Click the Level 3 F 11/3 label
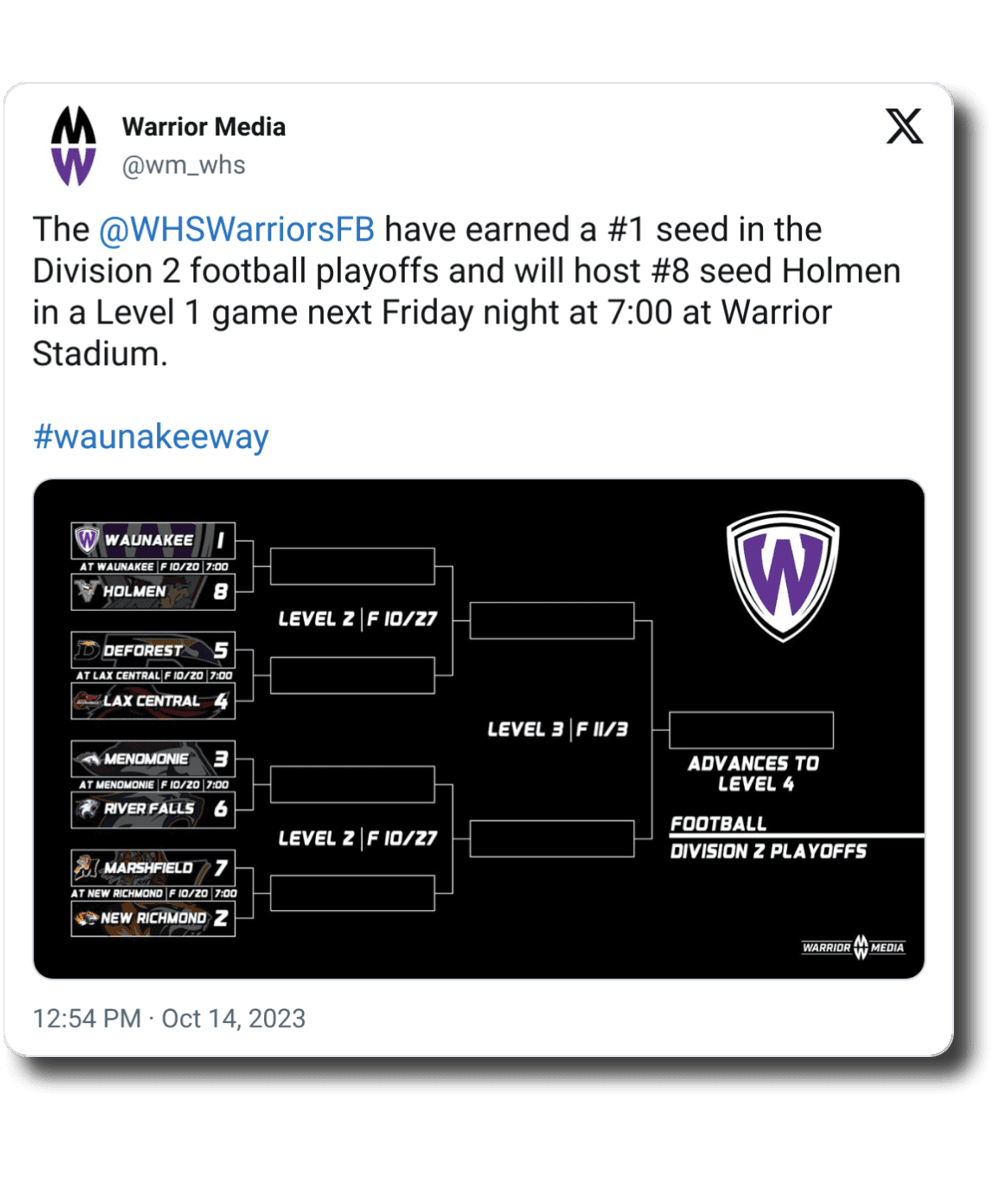 (x=557, y=729)
